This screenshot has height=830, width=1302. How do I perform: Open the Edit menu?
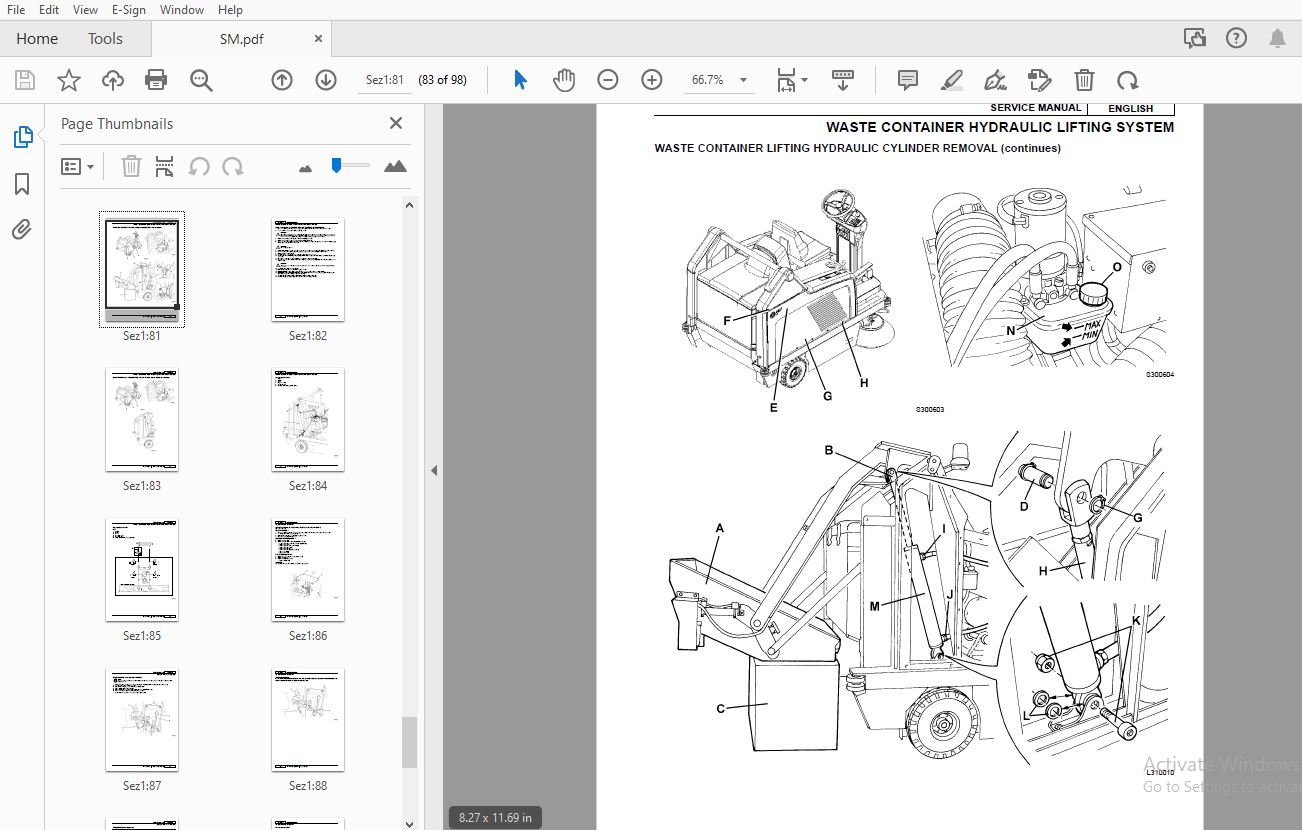point(49,9)
